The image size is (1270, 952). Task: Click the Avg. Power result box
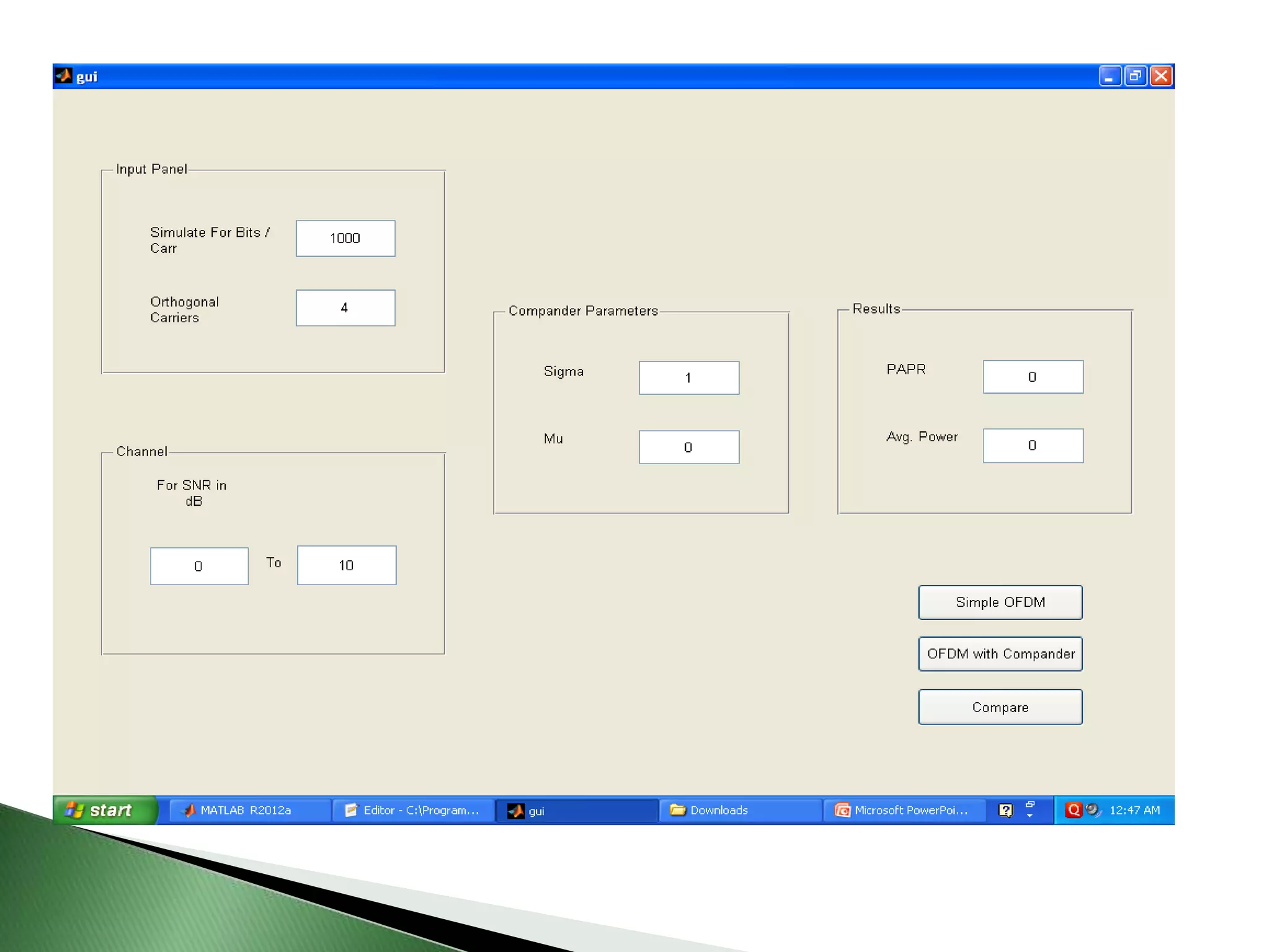click(1032, 446)
